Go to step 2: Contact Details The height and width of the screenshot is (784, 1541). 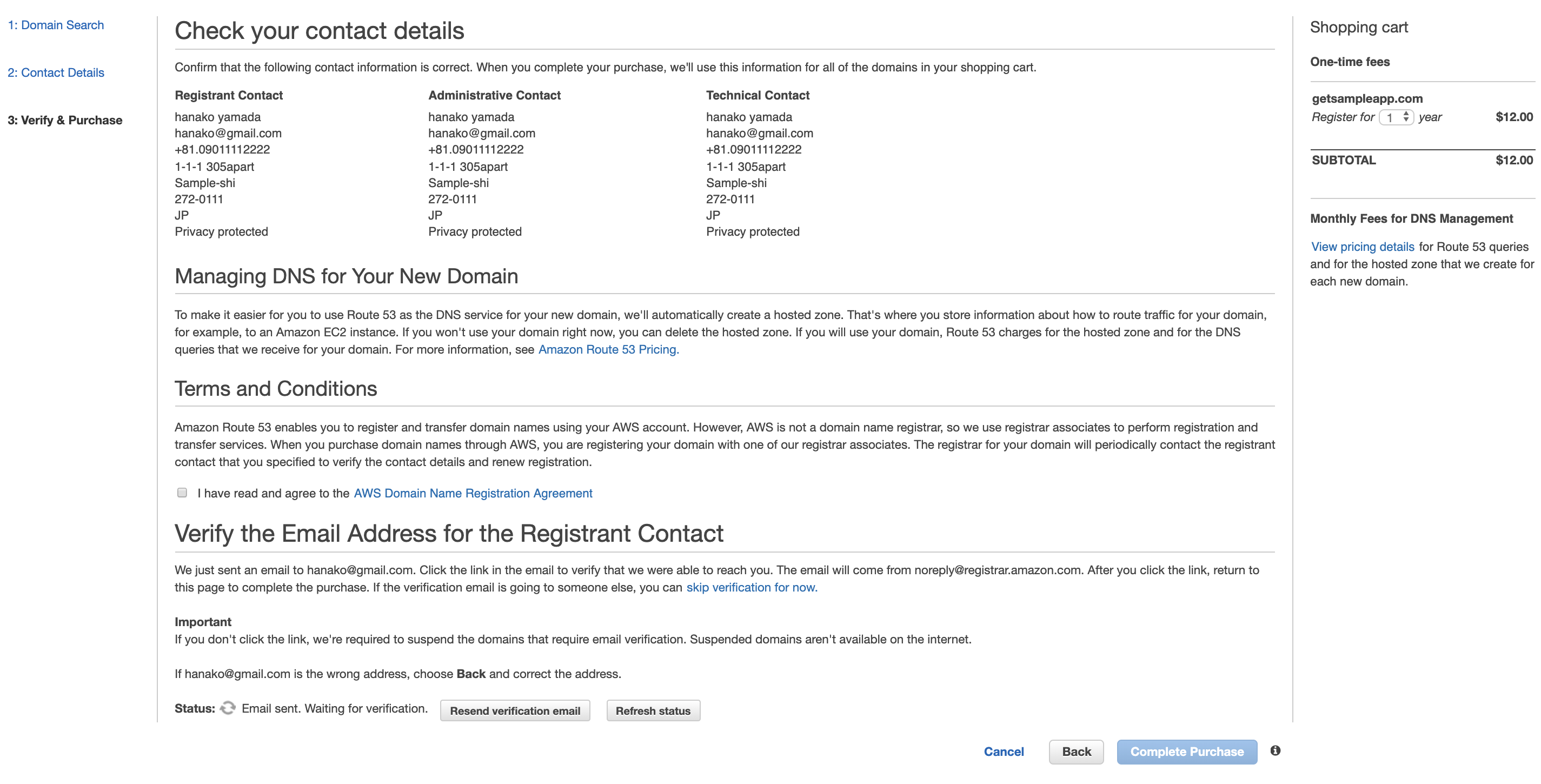[56, 72]
